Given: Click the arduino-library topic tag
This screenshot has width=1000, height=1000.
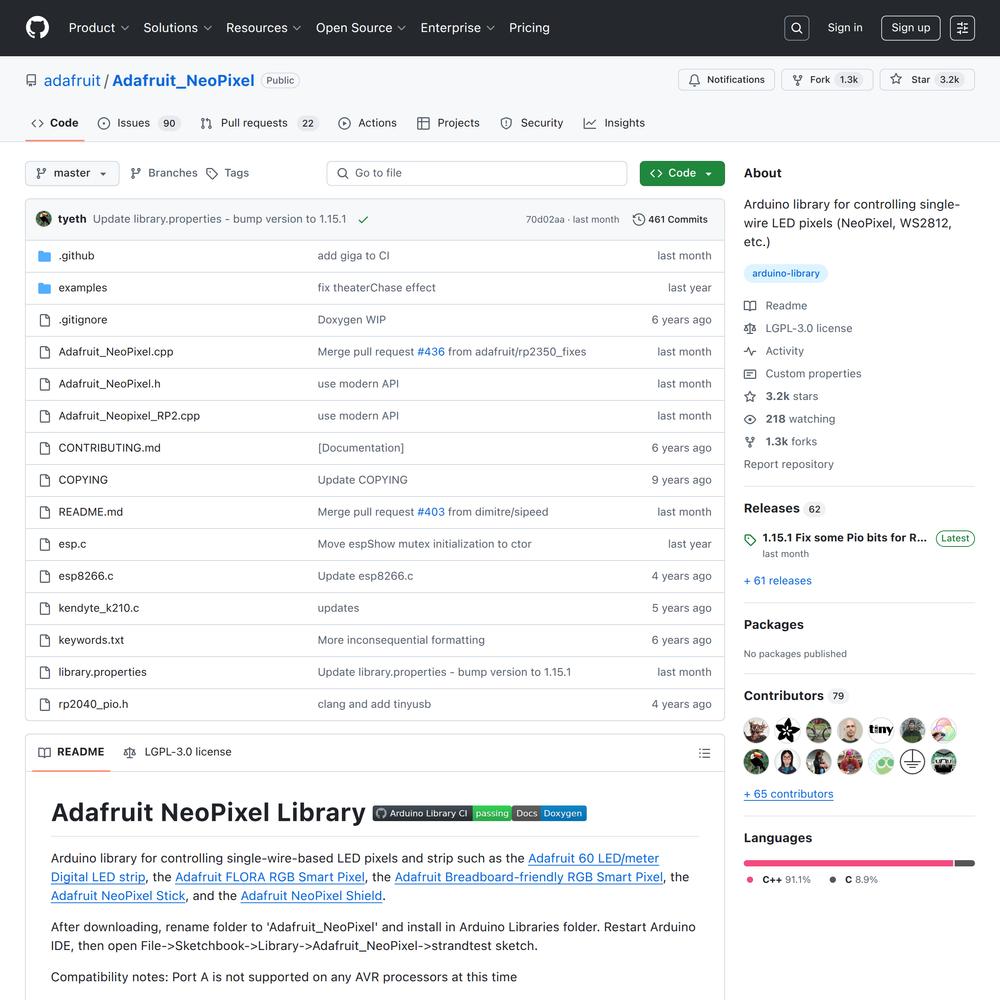Looking at the screenshot, I should [786, 273].
